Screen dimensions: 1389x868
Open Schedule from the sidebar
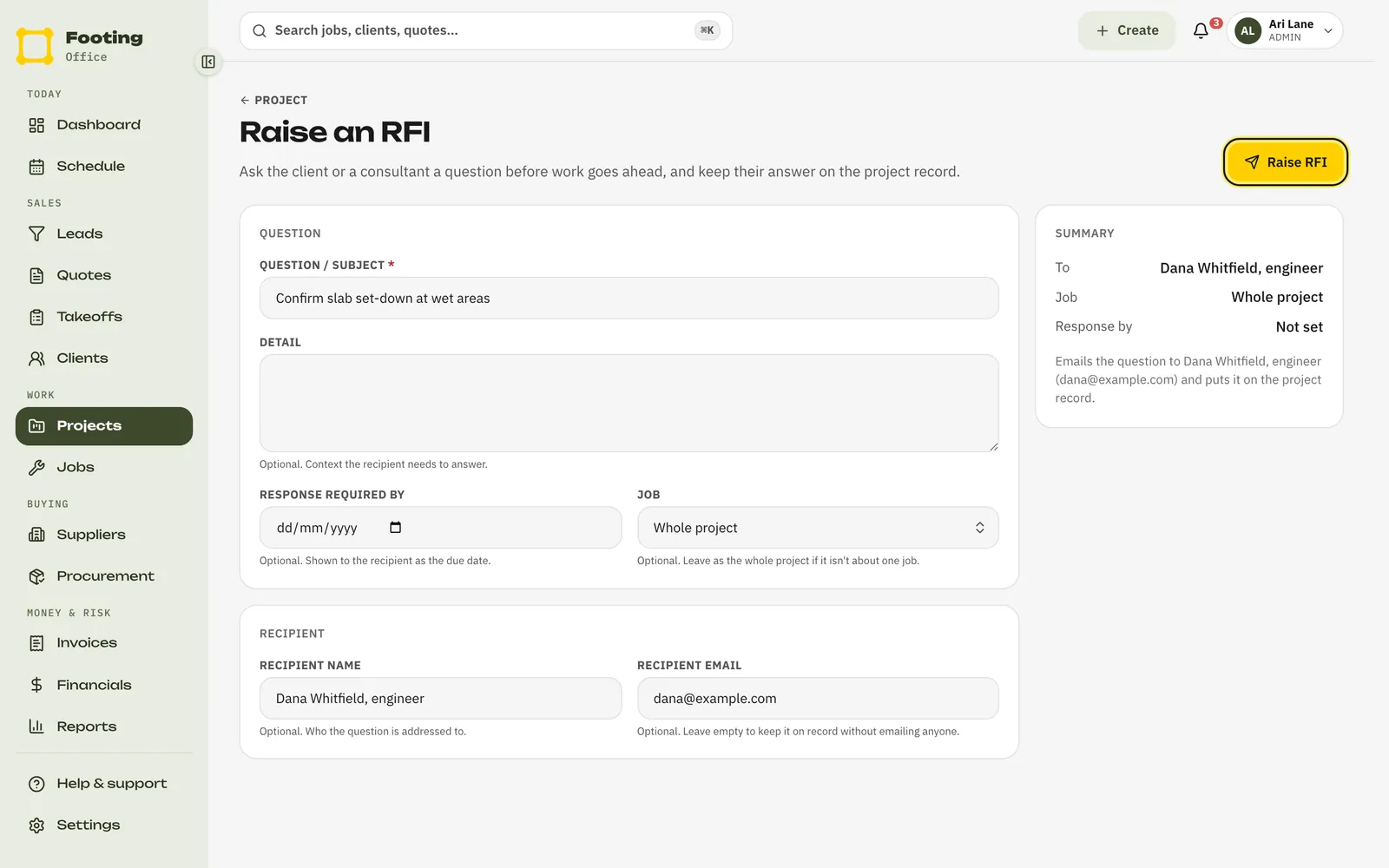(104, 167)
